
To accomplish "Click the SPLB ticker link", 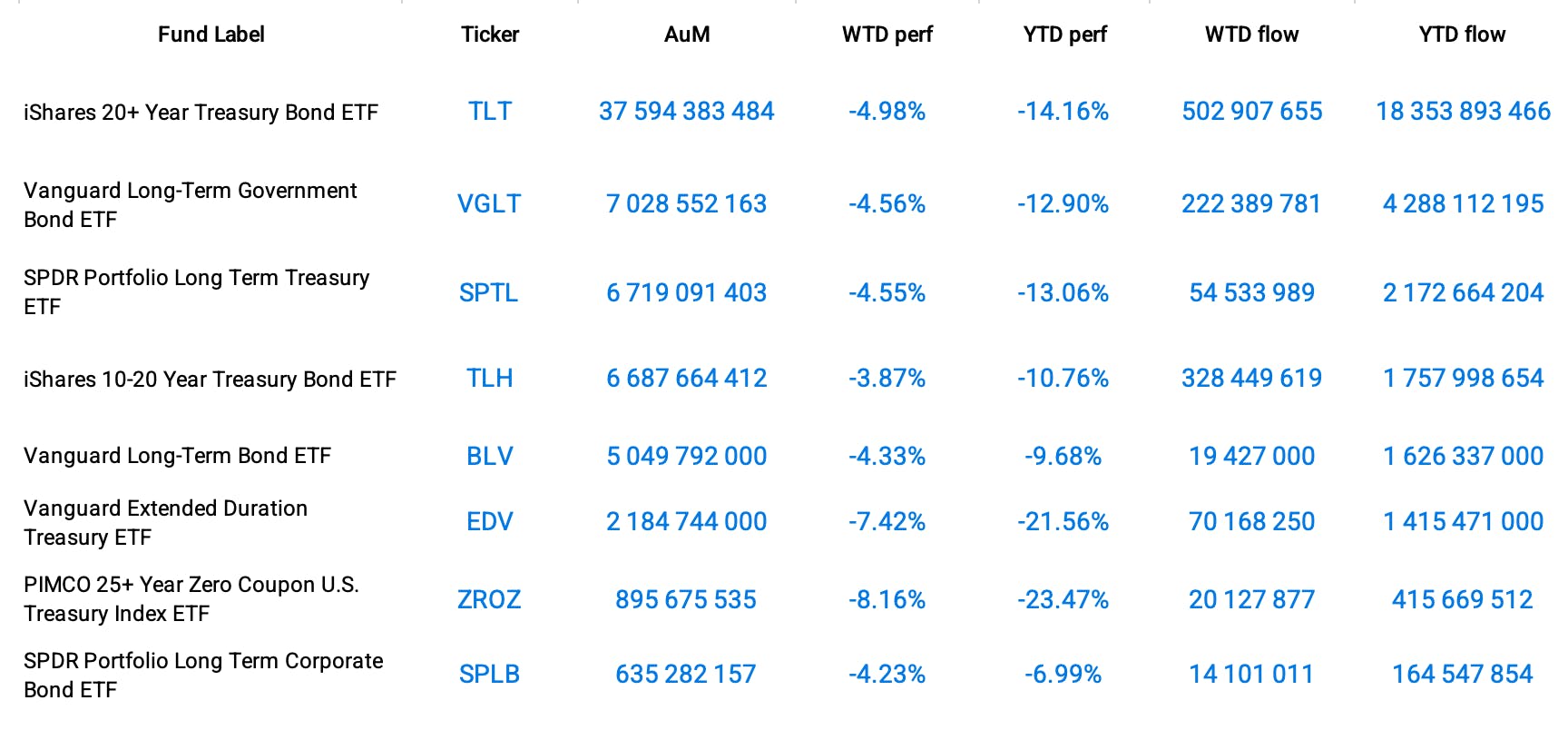I will pos(489,675).
